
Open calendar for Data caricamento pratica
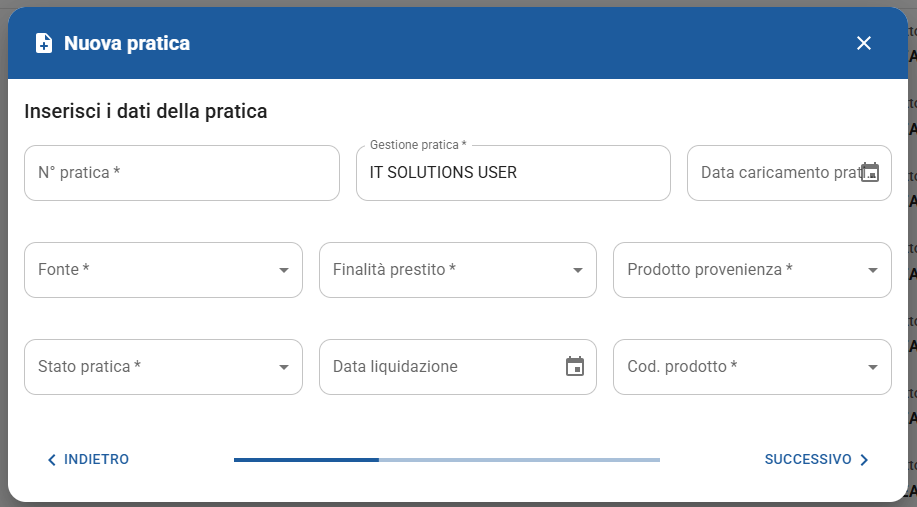(870, 173)
